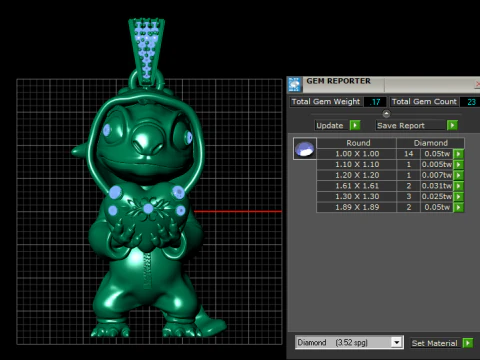Collapse the panel with the round up-arrow toggle

pyautogui.click(x=386, y=114)
